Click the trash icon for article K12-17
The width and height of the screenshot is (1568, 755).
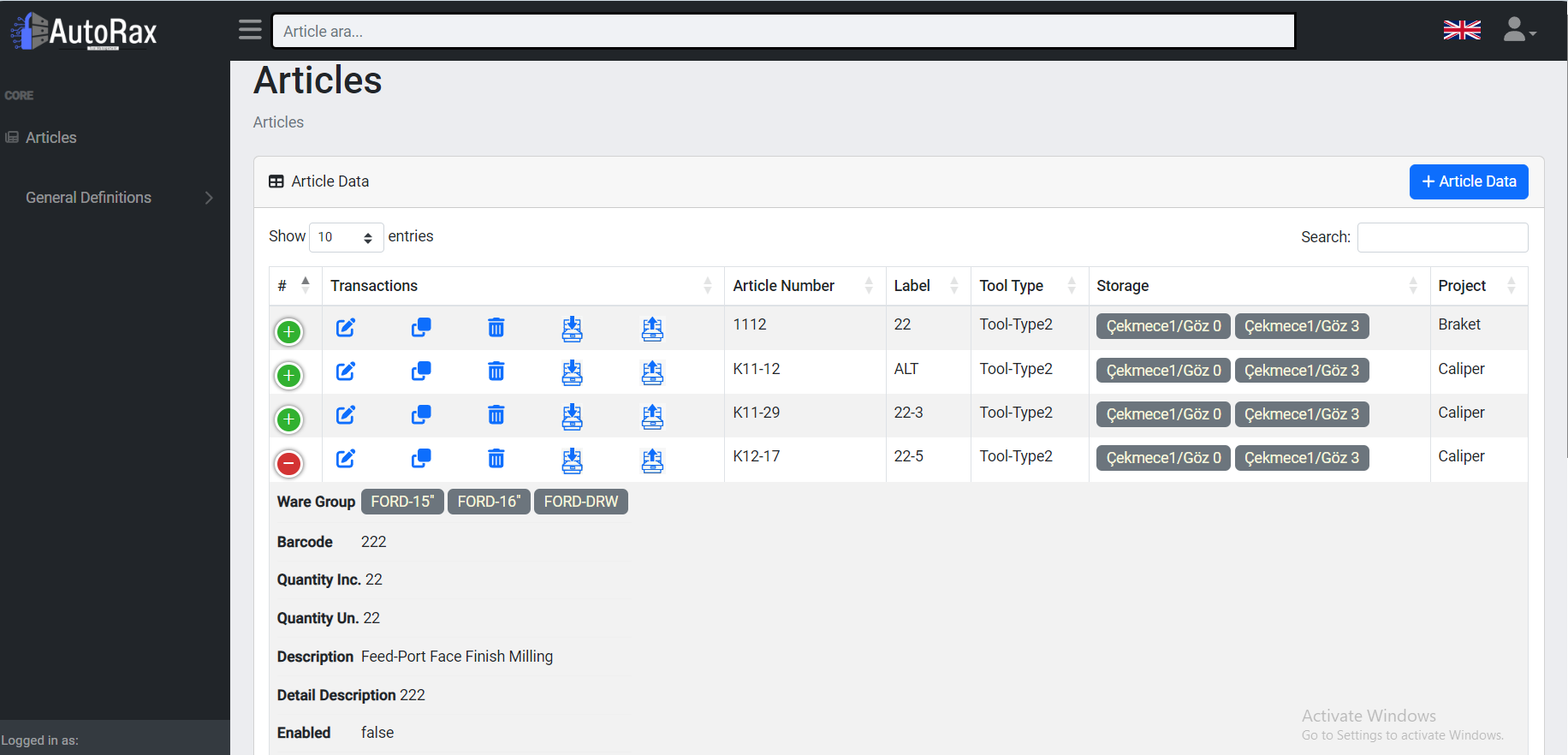(x=496, y=459)
